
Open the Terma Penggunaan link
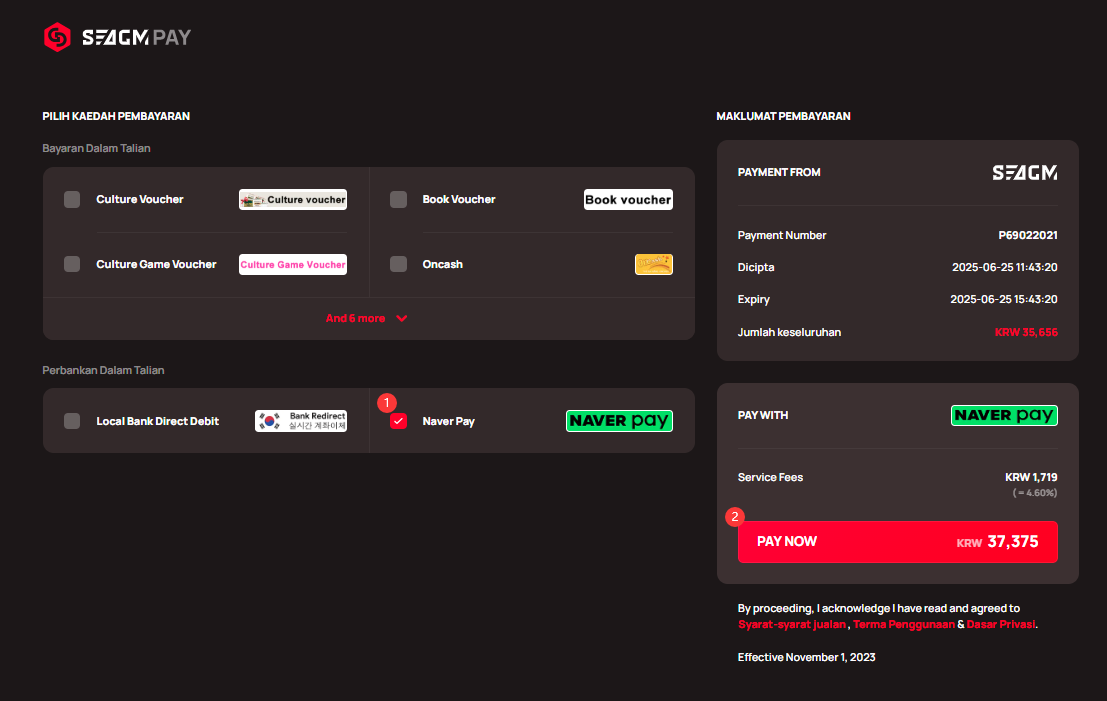(x=904, y=625)
